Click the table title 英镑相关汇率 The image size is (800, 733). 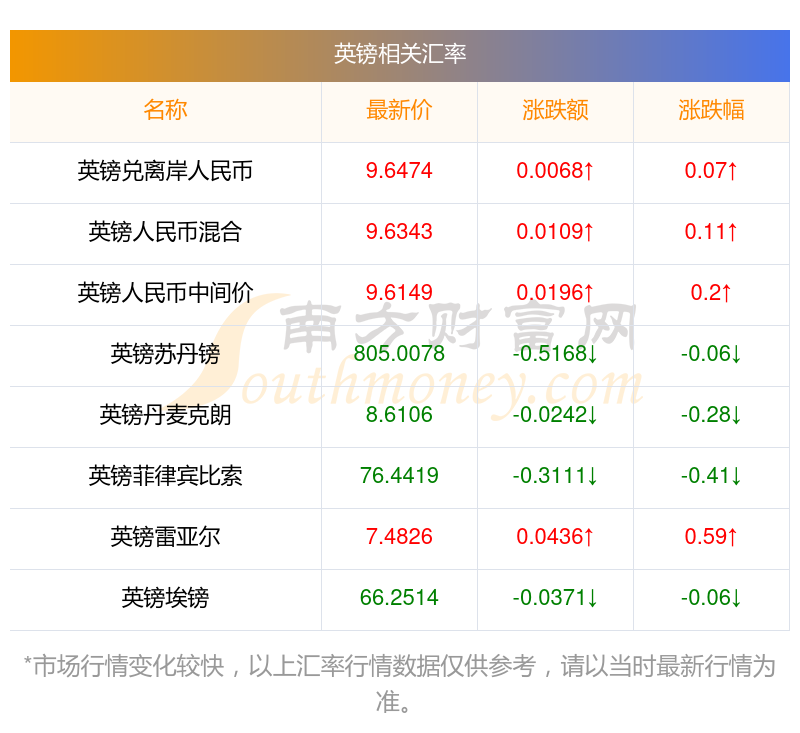[x=400, y=54]
